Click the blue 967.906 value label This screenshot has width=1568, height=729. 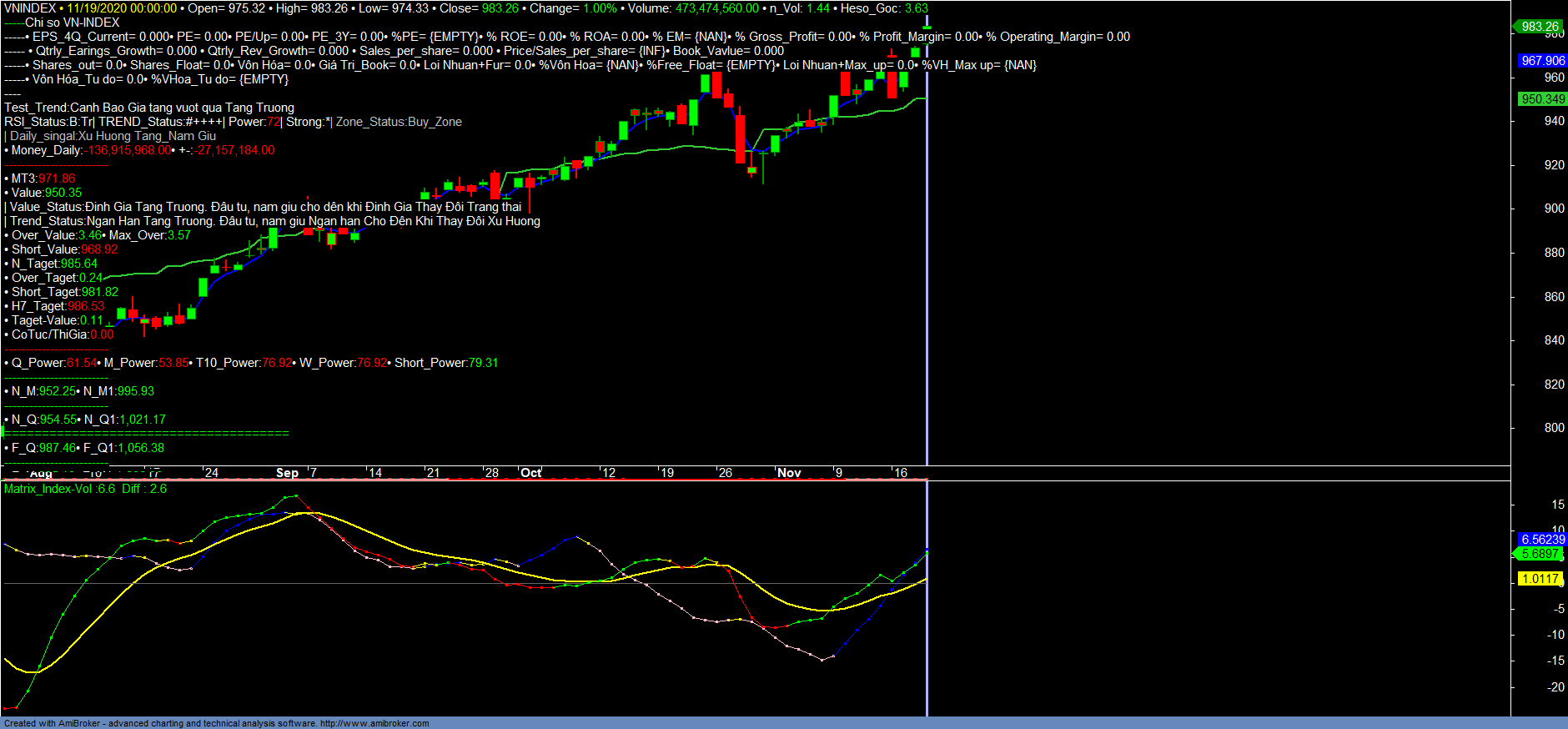click(1542, 61)
